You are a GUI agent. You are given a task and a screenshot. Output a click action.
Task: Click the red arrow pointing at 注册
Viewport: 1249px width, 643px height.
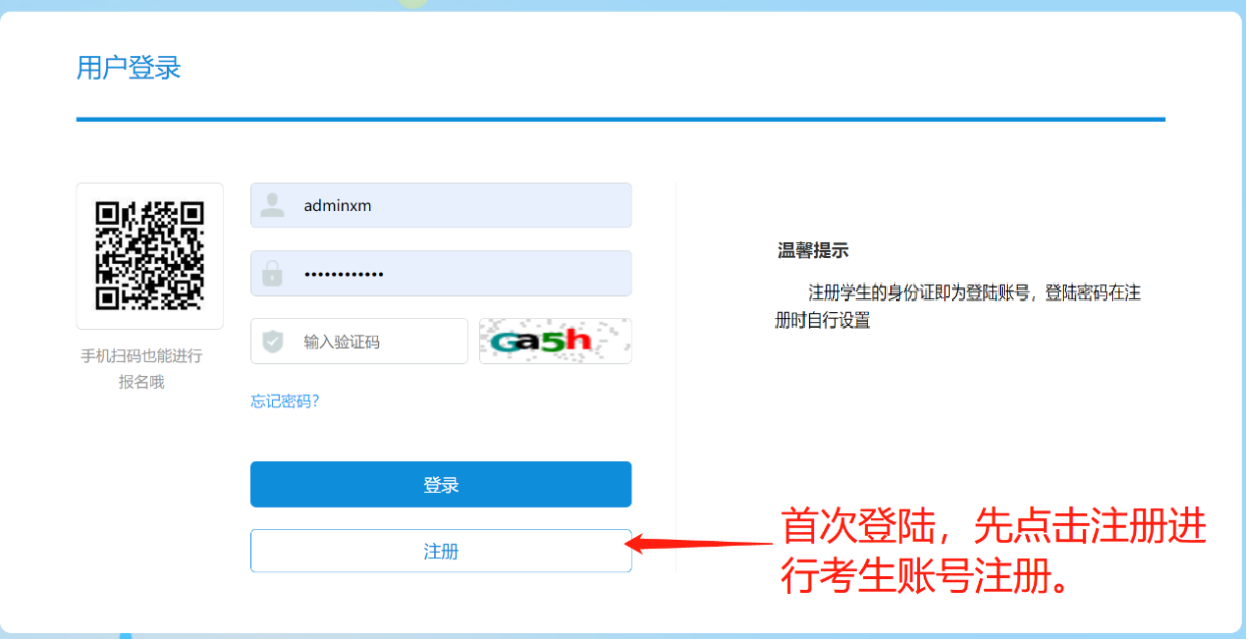(x=700, y=541)
